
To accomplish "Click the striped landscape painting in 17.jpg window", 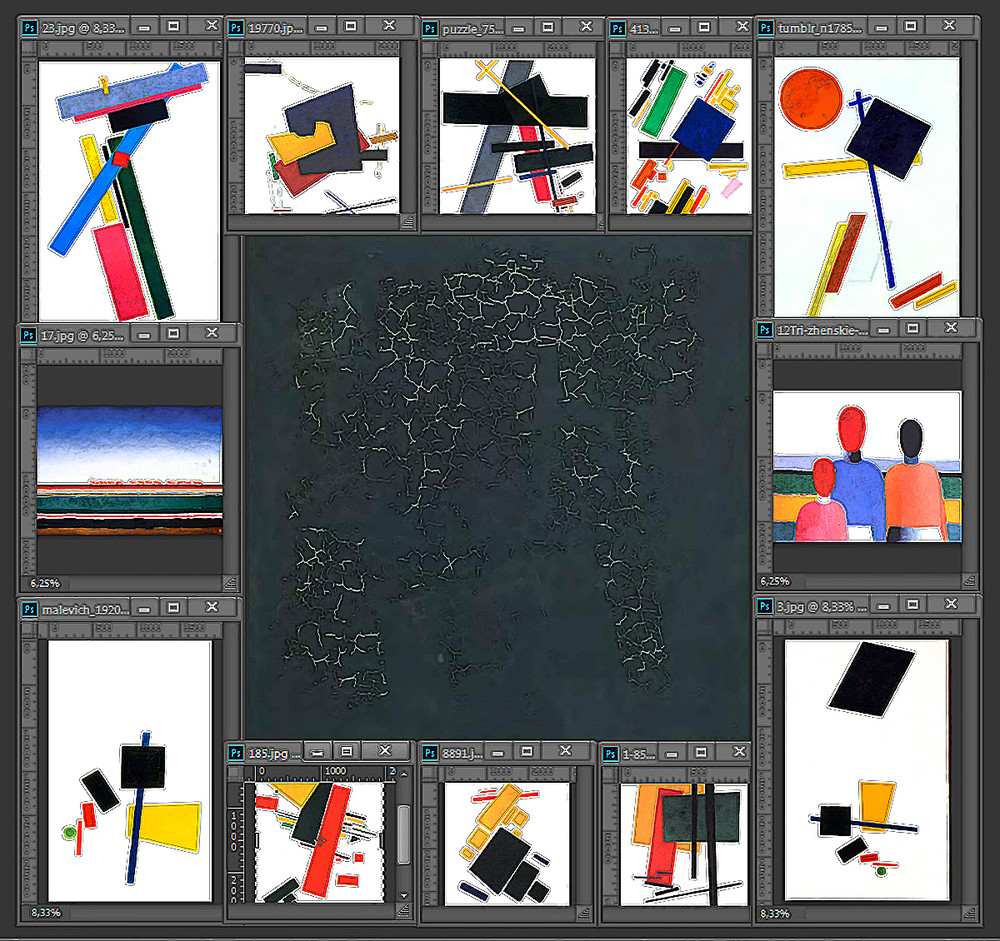I will point(130,470).
